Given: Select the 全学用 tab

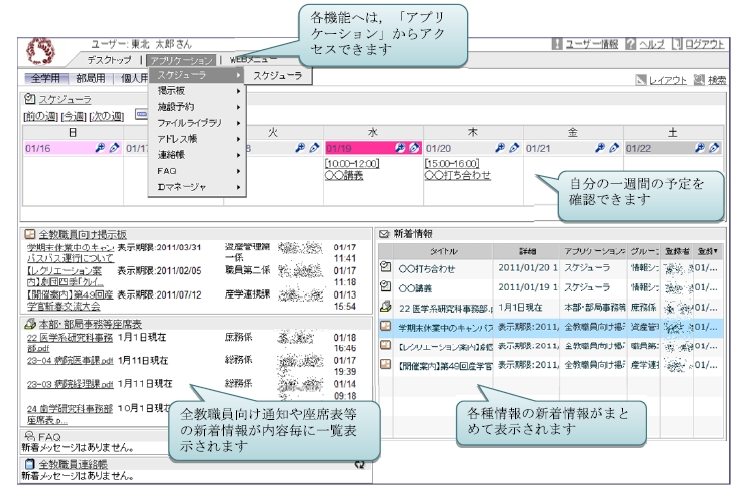Looking at the screenshot, I should [45, 78].
